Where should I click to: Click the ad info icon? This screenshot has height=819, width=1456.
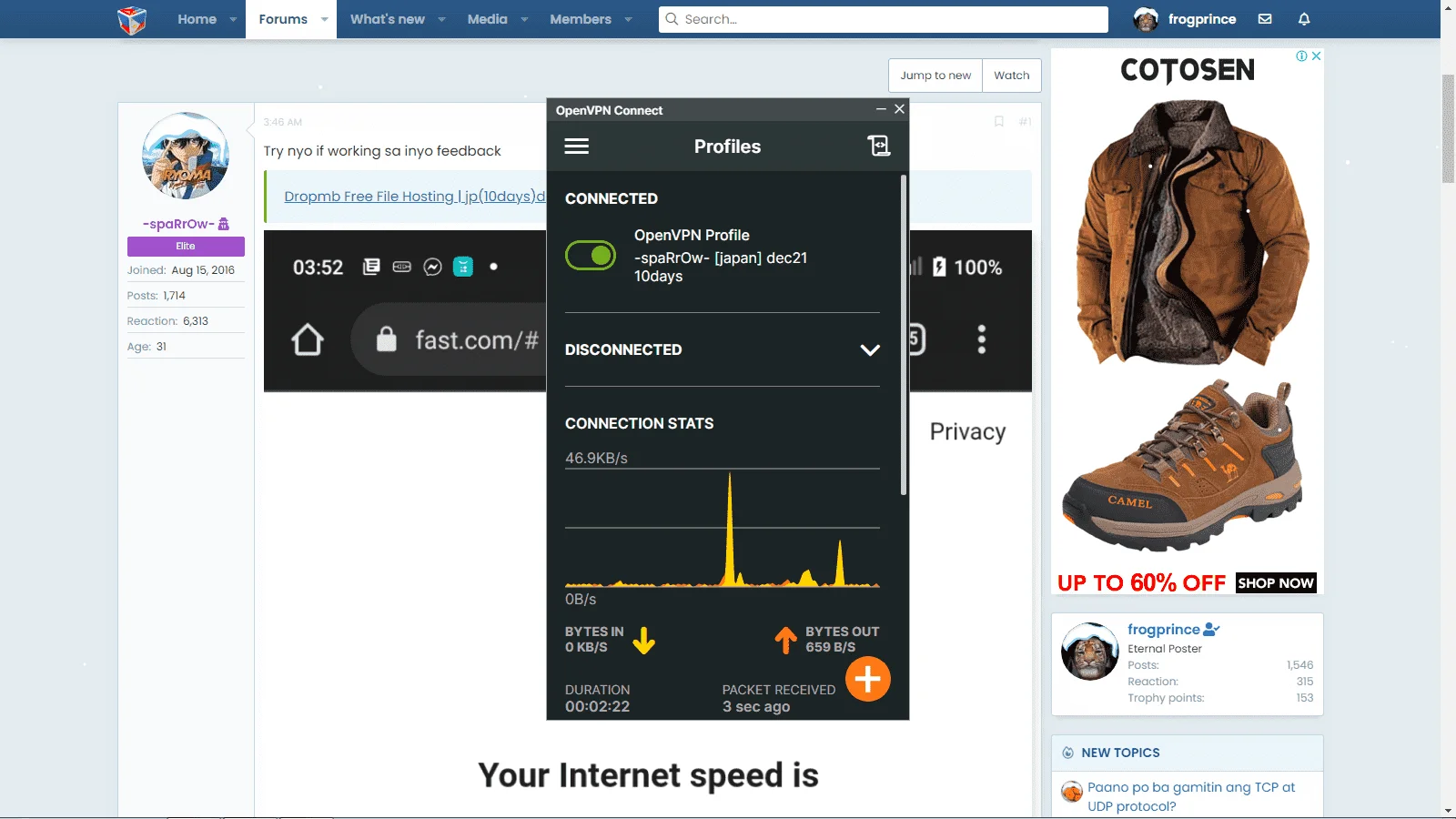coord(1302,56)
